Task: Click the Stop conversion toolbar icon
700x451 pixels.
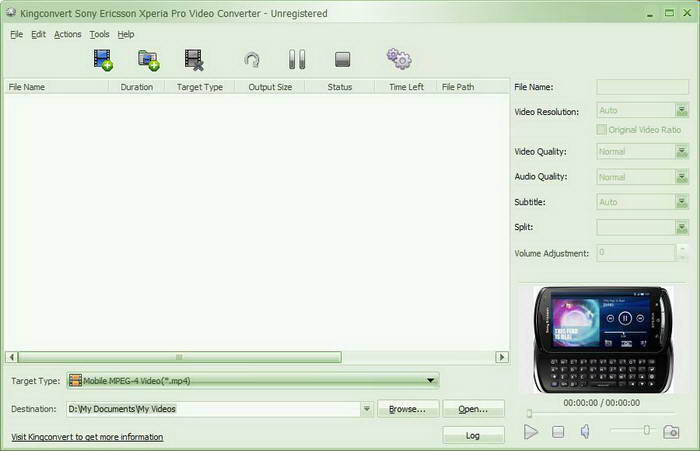Action: tap(342, 59)
